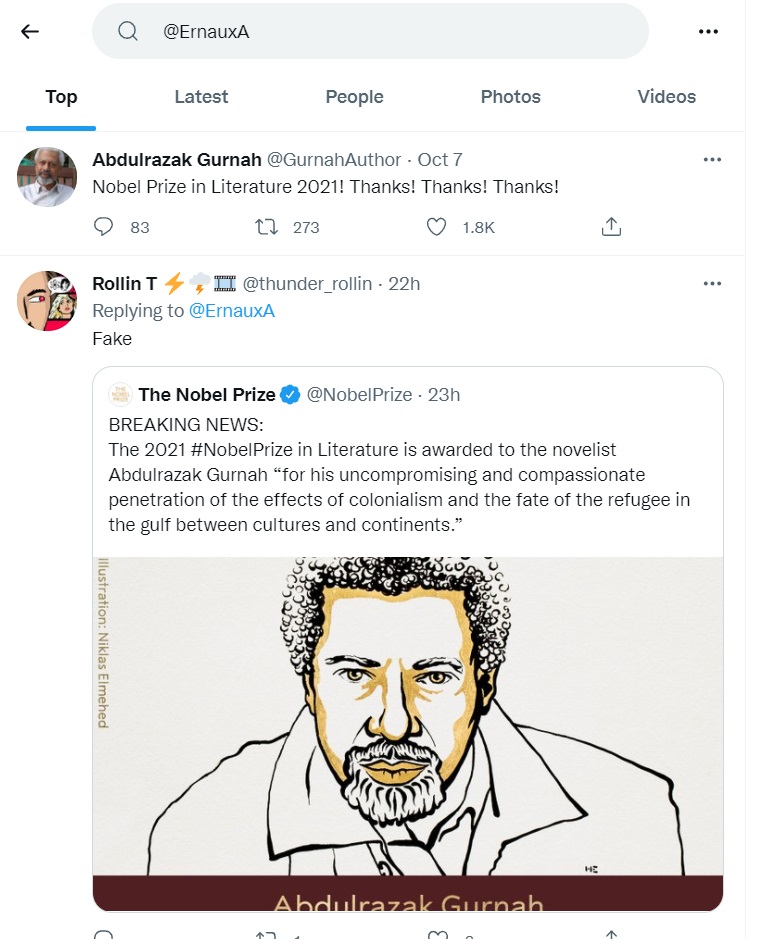Open the Photos tab
This screenshot has height=939, width=771.
coord(510,97)
